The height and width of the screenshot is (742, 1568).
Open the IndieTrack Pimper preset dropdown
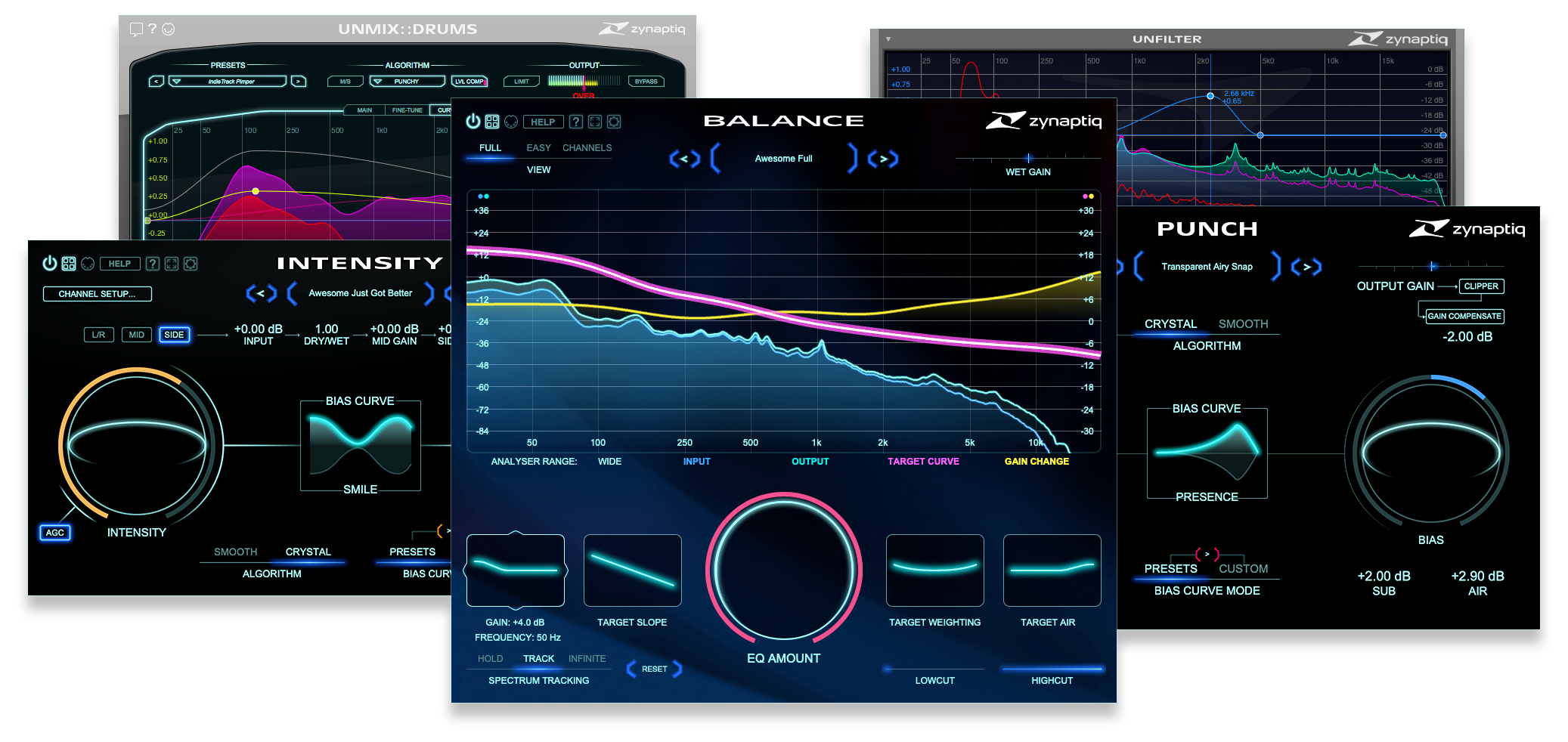(228, 82)
